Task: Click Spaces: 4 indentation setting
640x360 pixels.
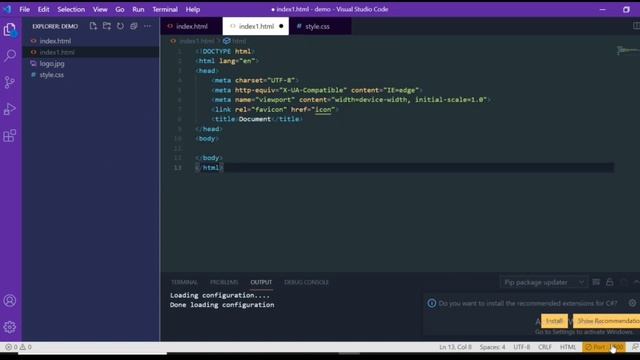Action: pos(492,347)
